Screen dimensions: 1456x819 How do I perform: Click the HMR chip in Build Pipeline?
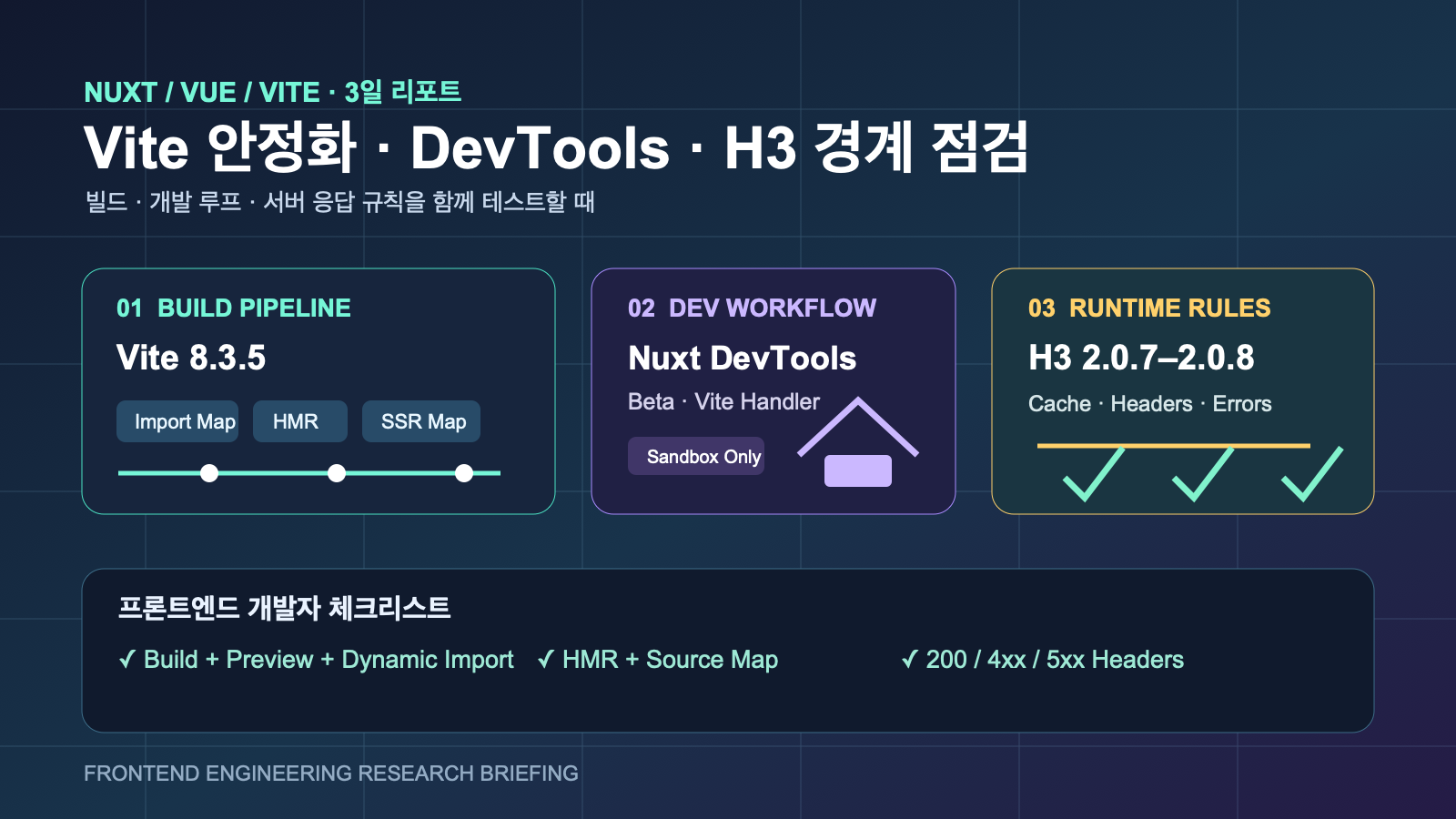(300, 421)
